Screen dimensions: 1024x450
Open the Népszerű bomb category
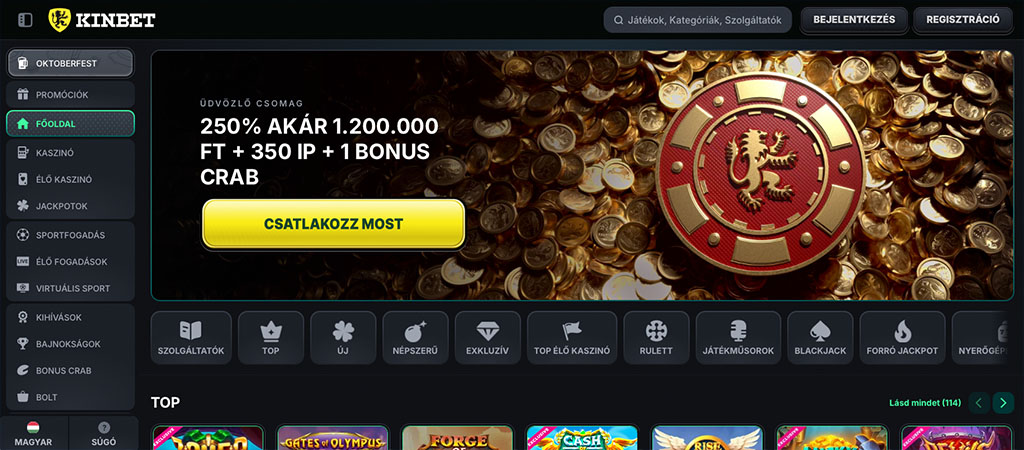click(415, 338)
